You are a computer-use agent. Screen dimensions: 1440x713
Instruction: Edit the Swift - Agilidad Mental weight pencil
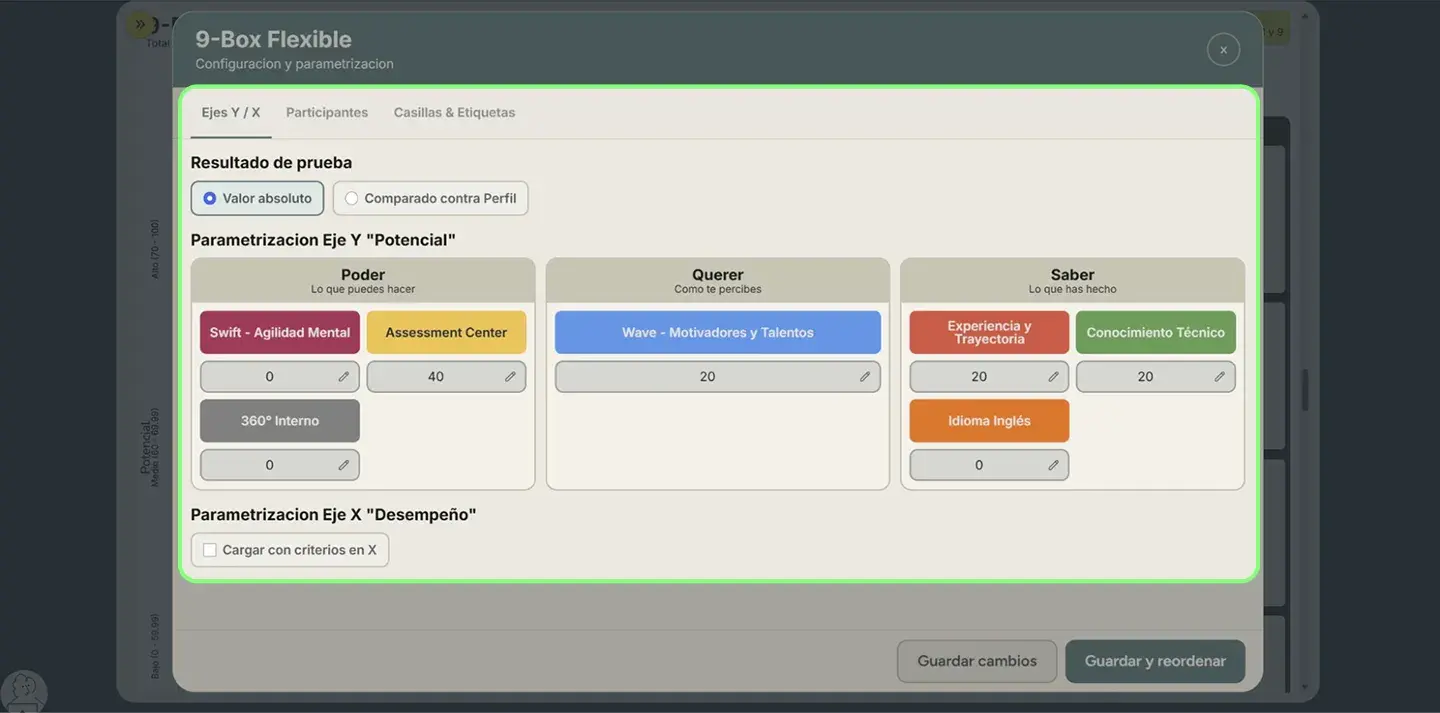344,377
